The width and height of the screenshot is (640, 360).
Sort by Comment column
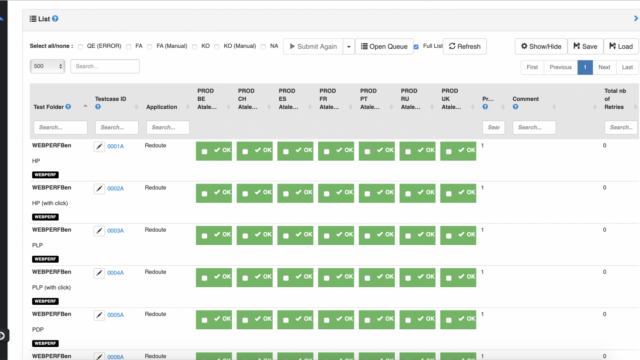click(554, 107)
